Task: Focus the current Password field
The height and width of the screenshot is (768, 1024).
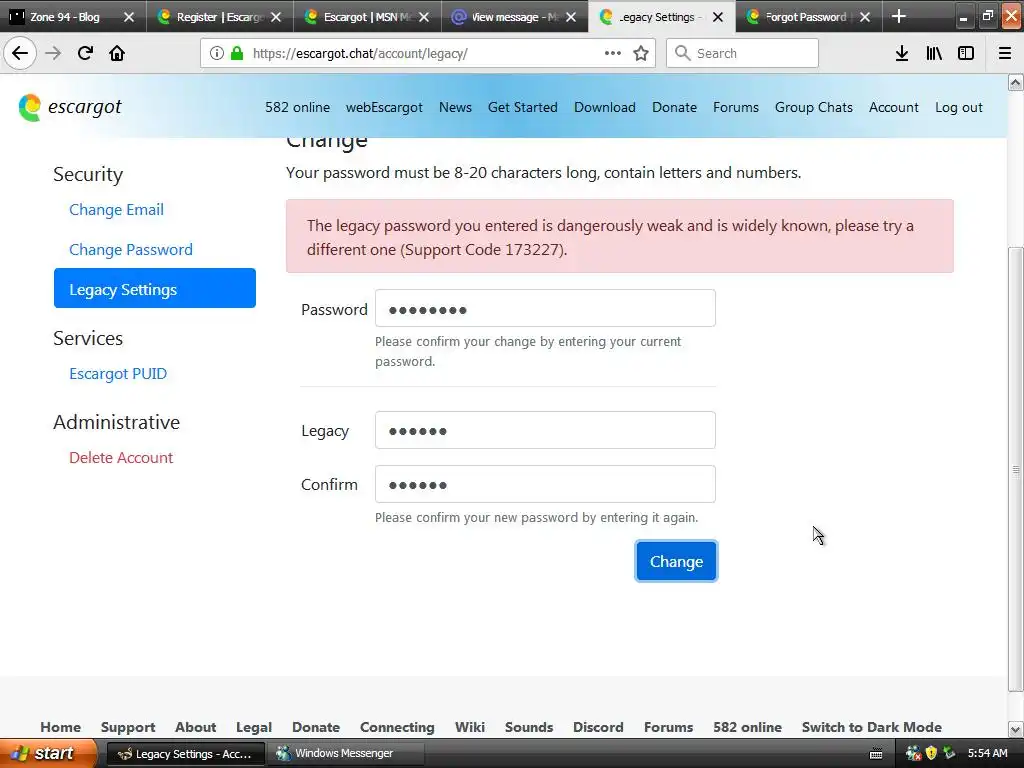Action: coord(545,308)
